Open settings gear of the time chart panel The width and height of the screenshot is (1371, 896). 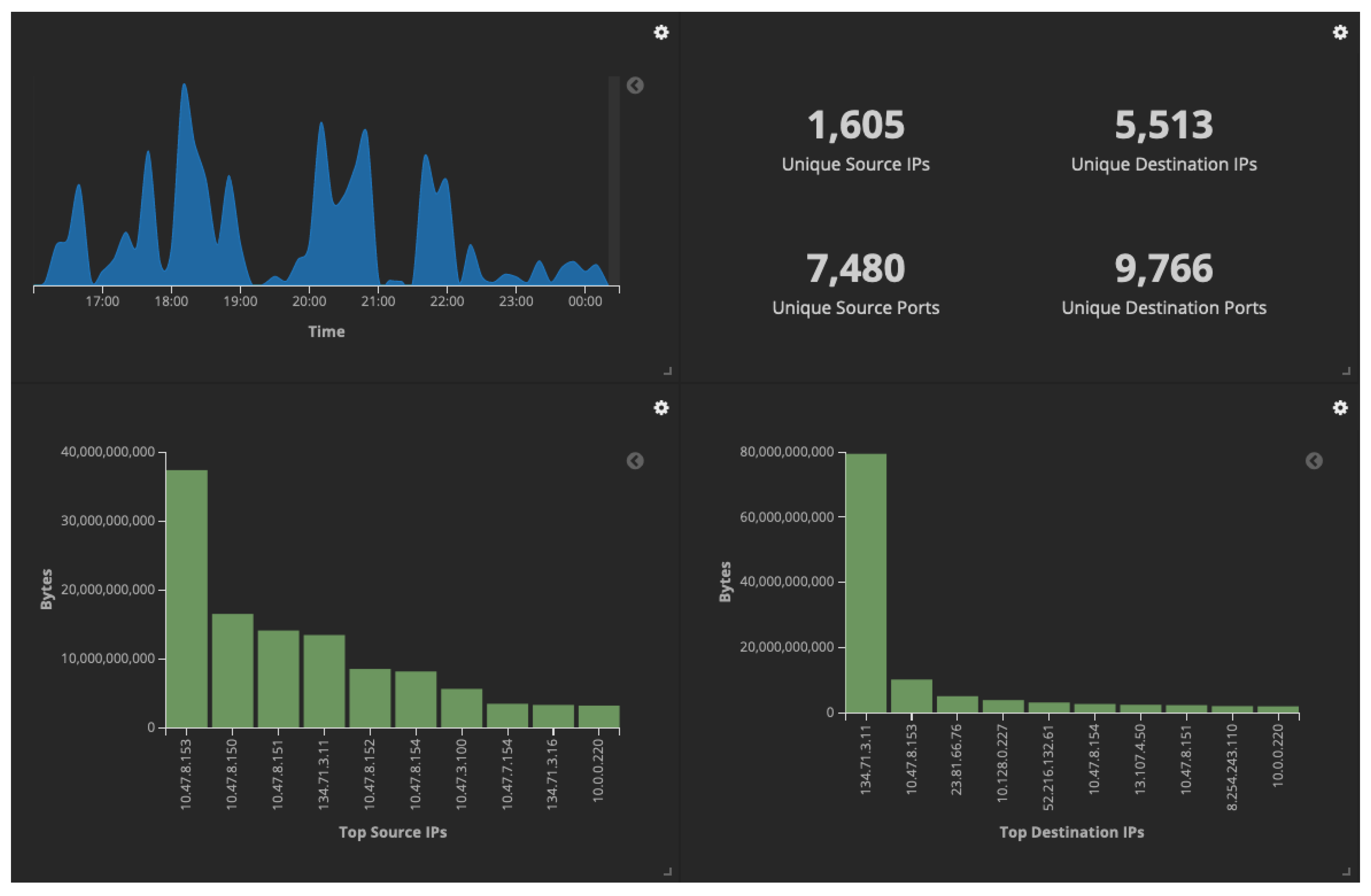coord(661,32)
